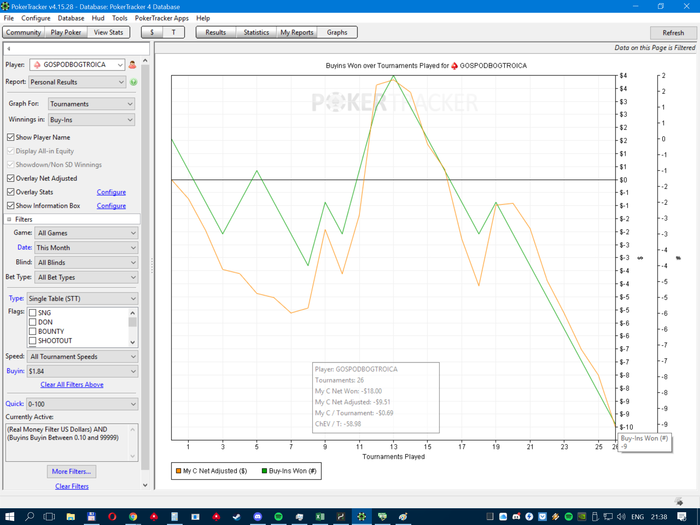Open Game filter dropdown
Viewport: 700px width, 525px height.
point(86,233)
